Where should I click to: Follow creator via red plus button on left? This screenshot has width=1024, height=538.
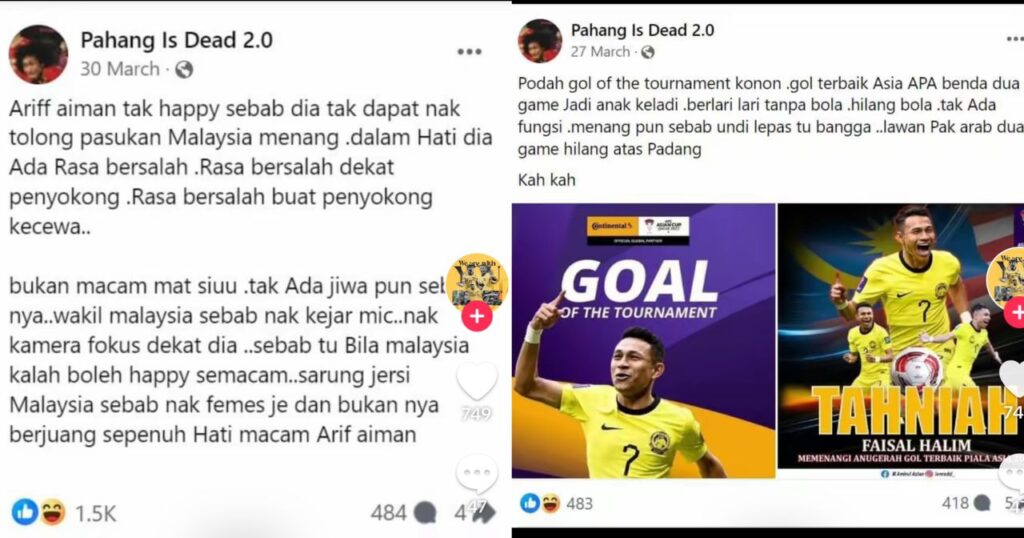[477, 316]
